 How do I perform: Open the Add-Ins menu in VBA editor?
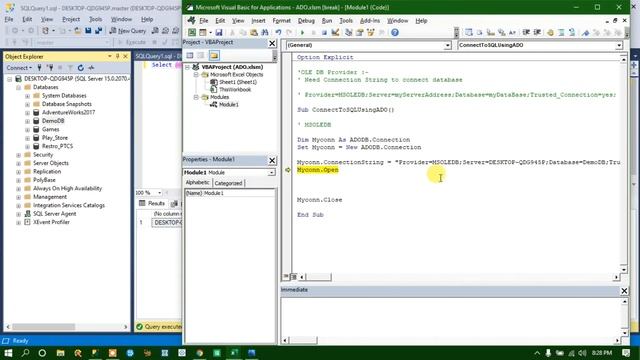pyautogui.click(x=369, y=20)
